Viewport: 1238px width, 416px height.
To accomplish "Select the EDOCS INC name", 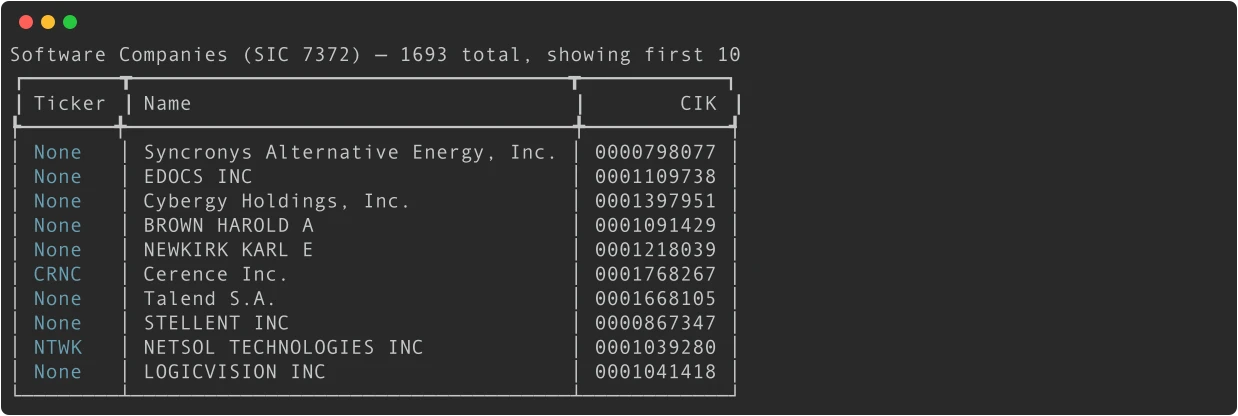I will (x=198, y=177).
